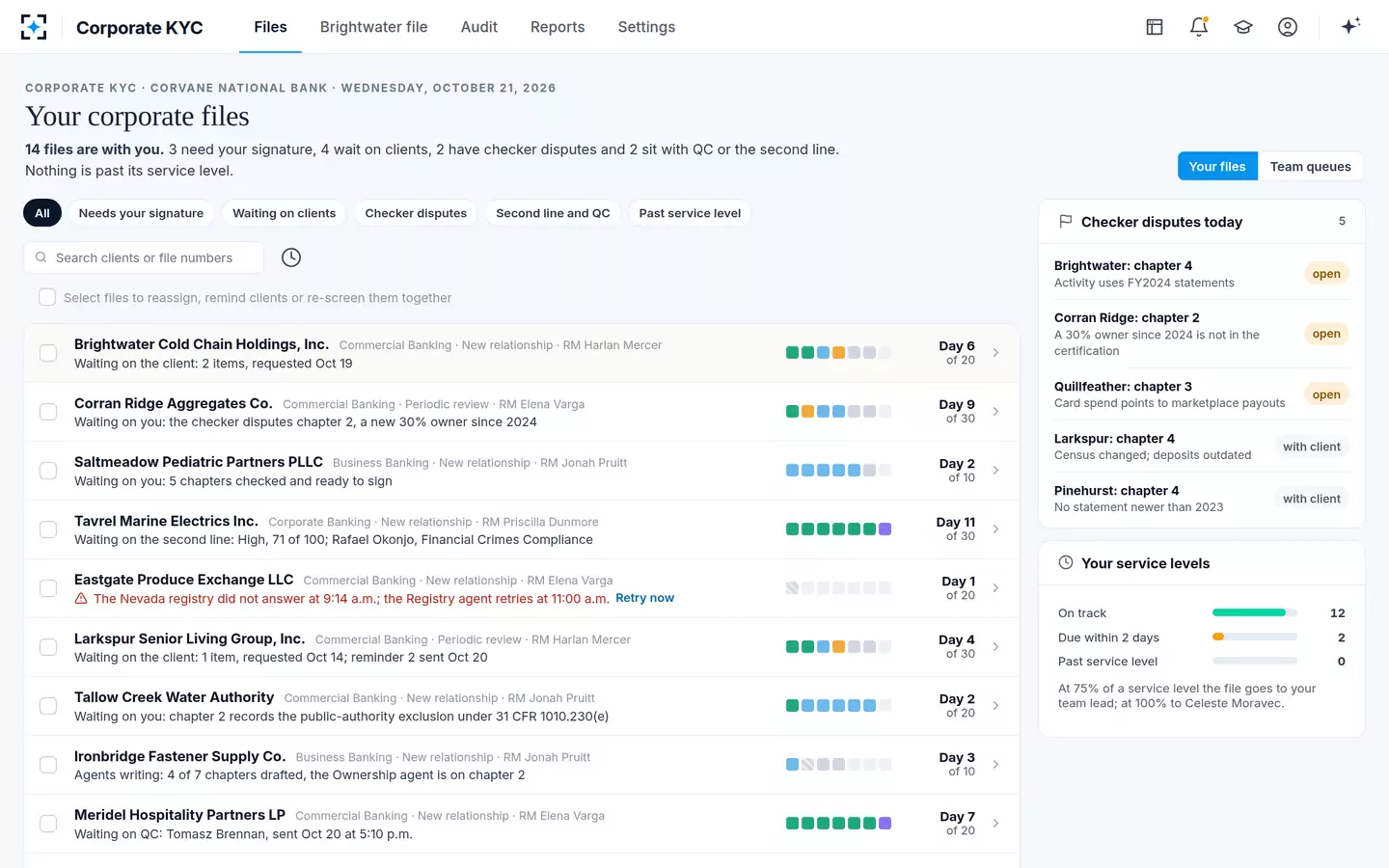The height and width of the screenshot is (868, 1389).
Task: Open the AI sparkle assistant icon
Action: click(1350, 26)
